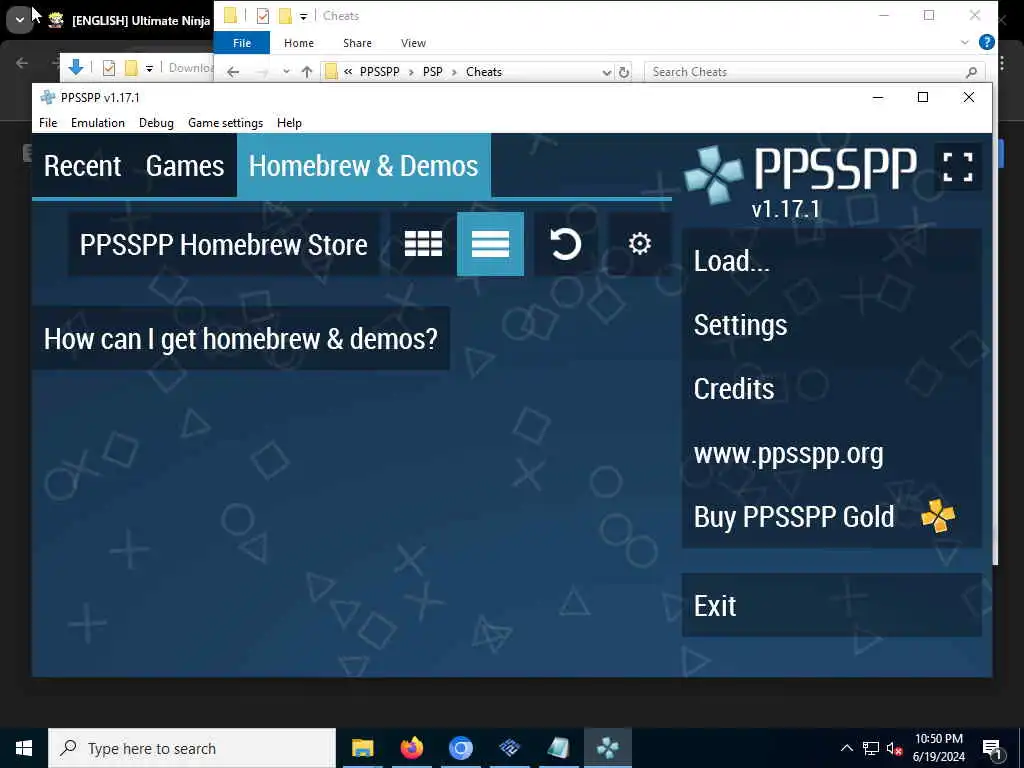Visit www.ppsspp.org link
1024x768 pixels.
pos(831,453)
